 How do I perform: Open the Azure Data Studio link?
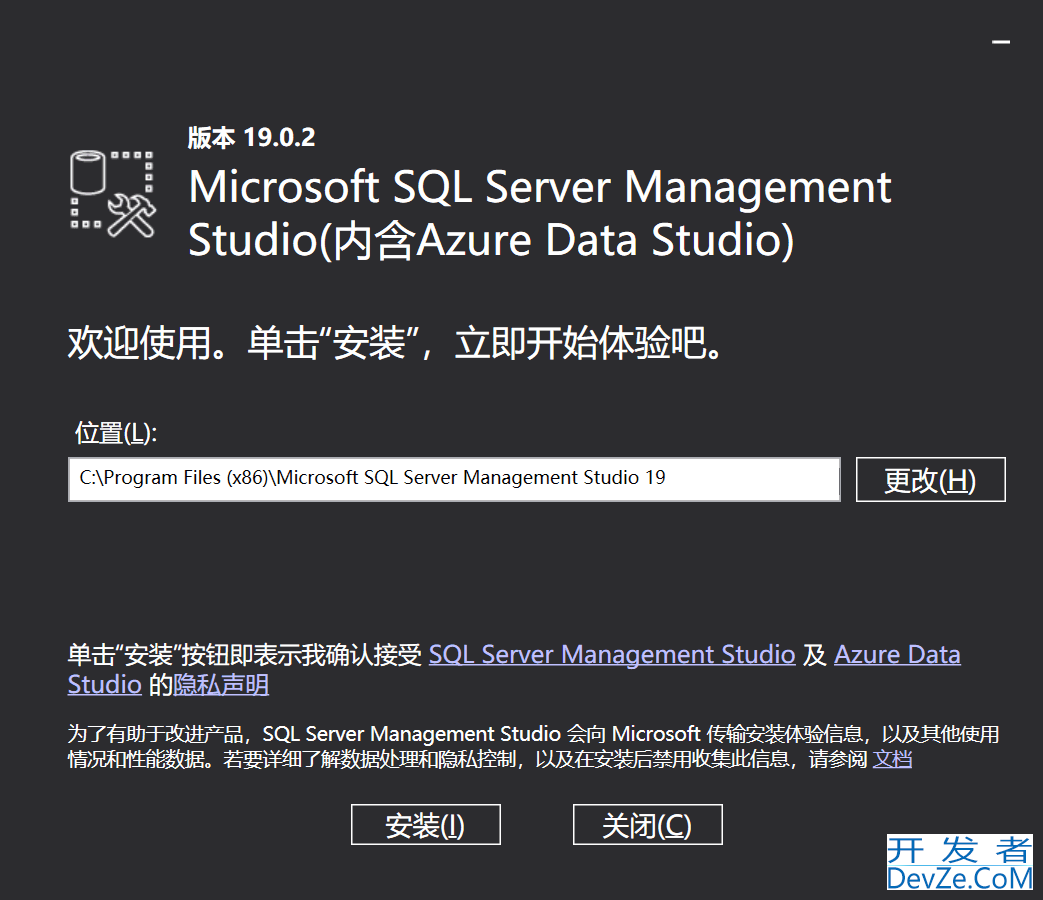(x=897, y=655)
